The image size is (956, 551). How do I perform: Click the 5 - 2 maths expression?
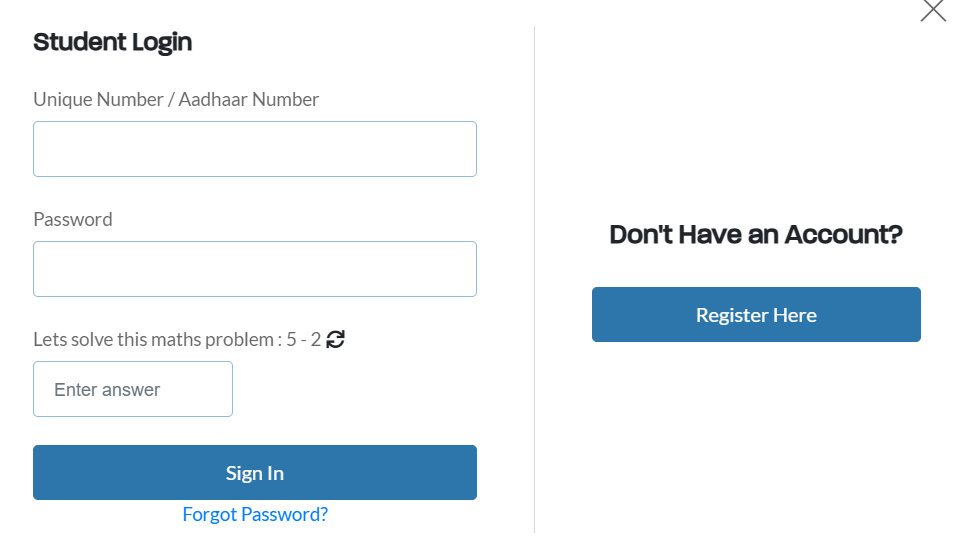click(x=304, y=339)
